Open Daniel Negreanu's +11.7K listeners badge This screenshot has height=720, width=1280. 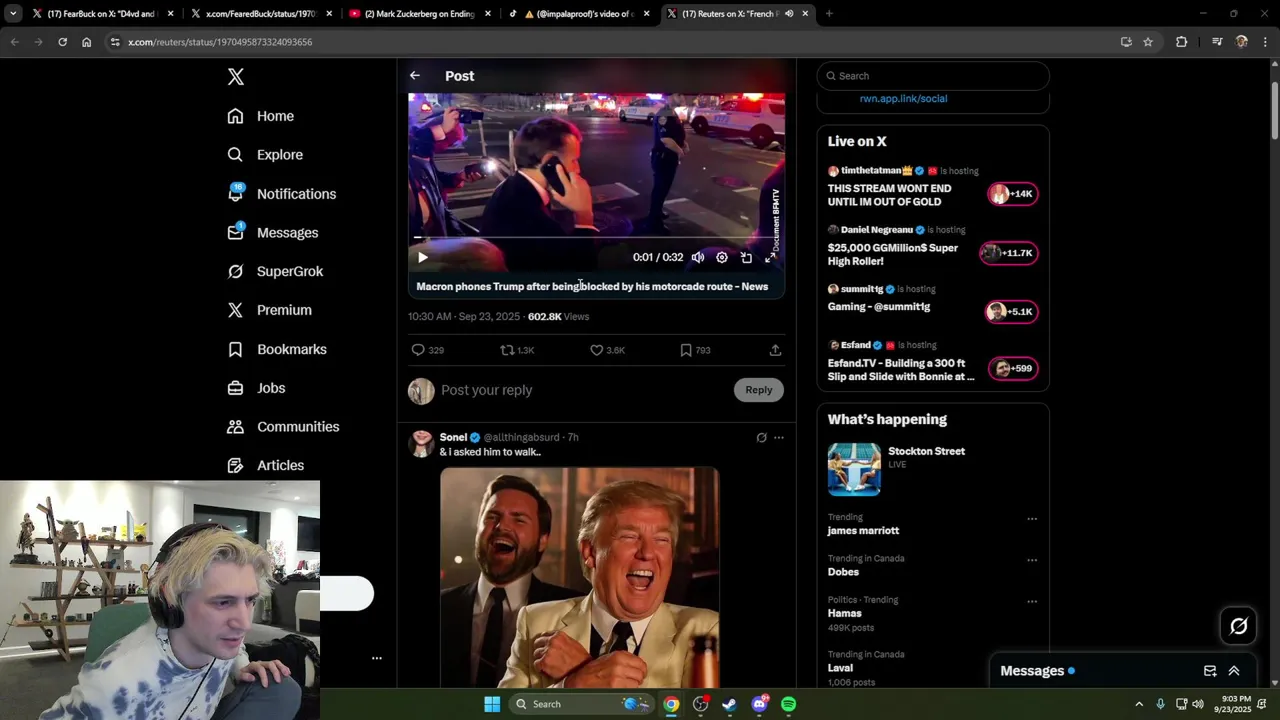tap(1008, 253)
